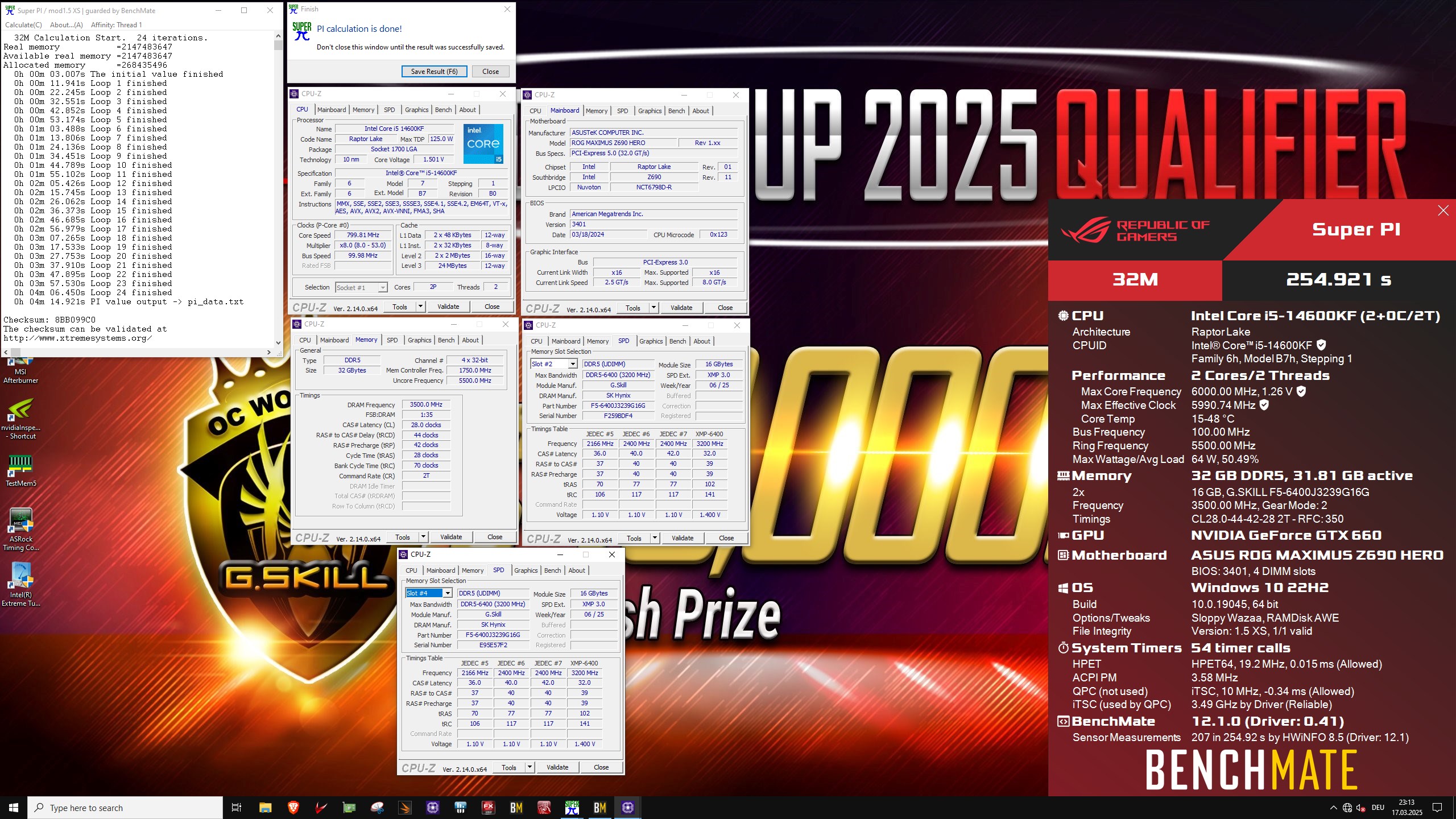
Task: Click Serial Number E95E57F2 in Slot #4 window
Action: pyautogui.click(x=493, y=645)
